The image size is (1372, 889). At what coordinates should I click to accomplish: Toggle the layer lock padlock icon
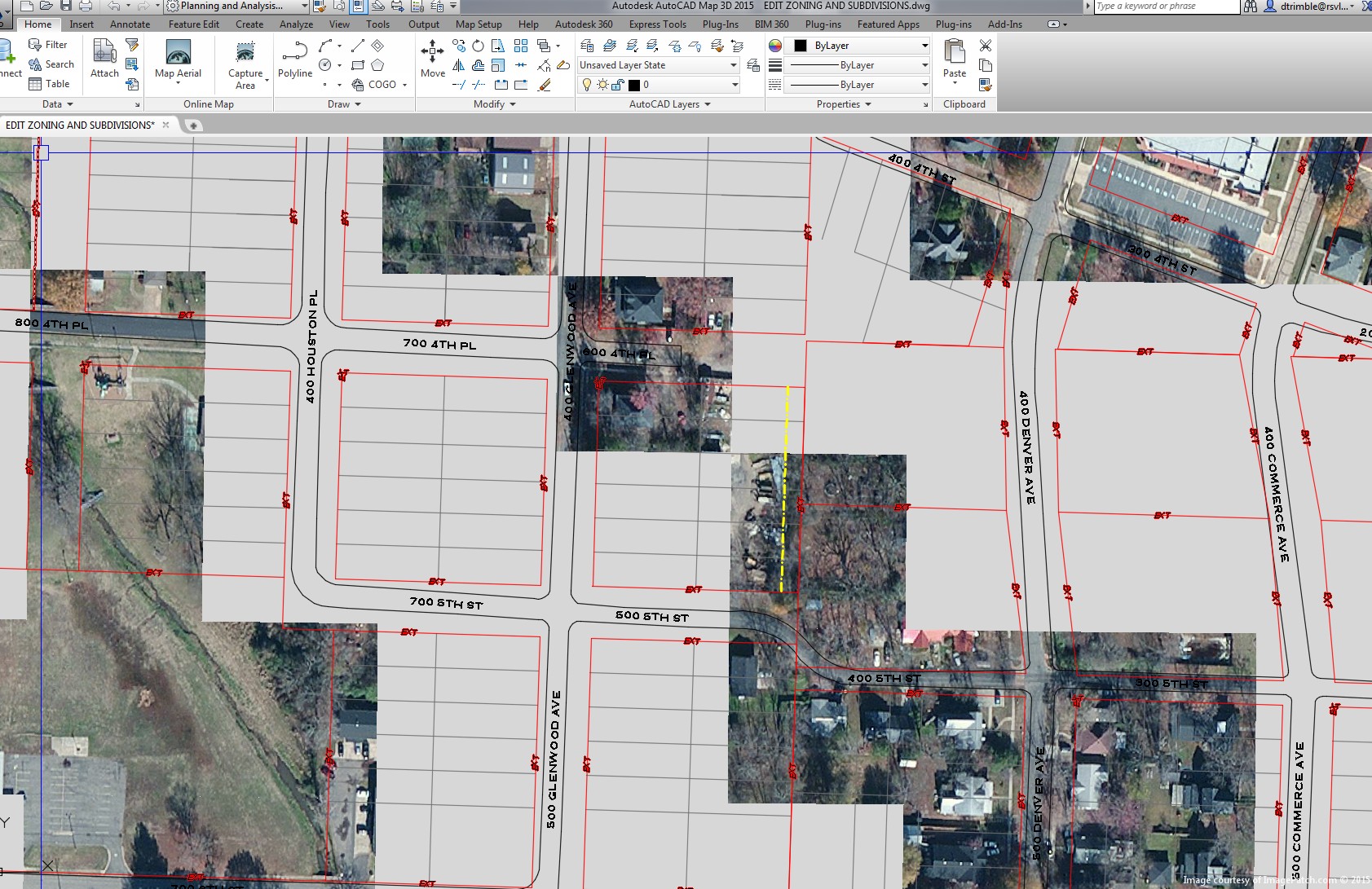(x=615, y=84)
